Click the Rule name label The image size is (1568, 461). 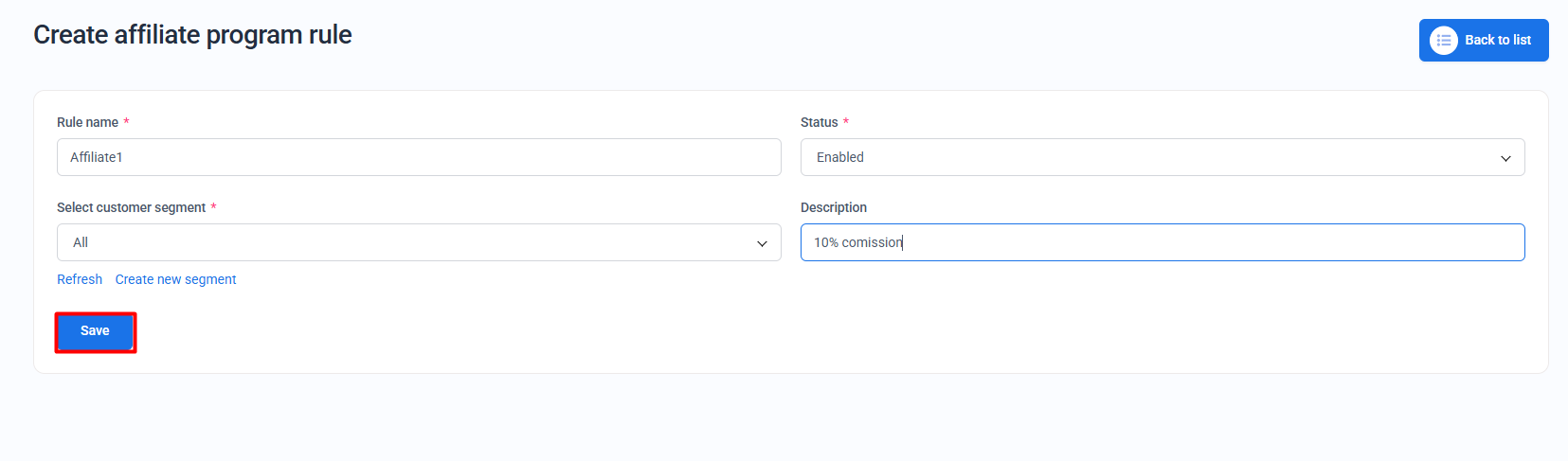point(87,122)
